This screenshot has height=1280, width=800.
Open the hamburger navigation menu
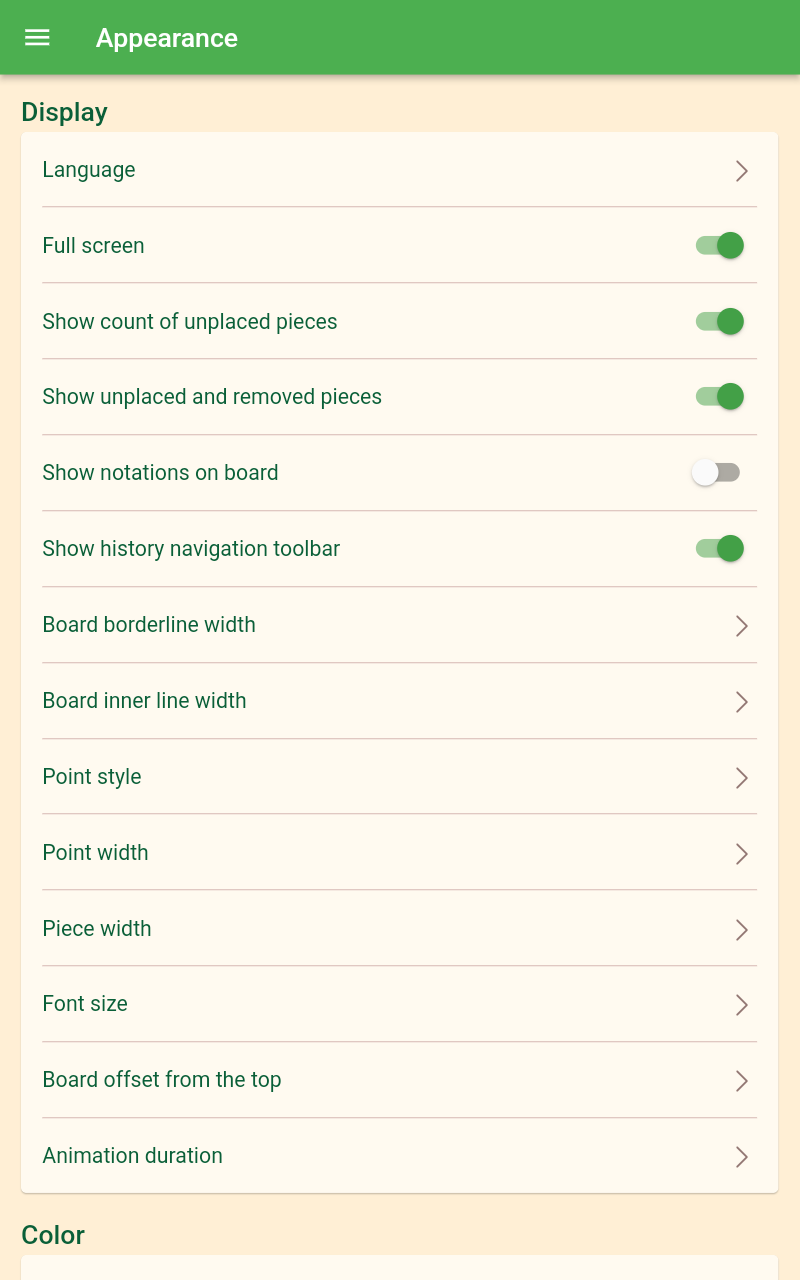click(x=37, y=38)
